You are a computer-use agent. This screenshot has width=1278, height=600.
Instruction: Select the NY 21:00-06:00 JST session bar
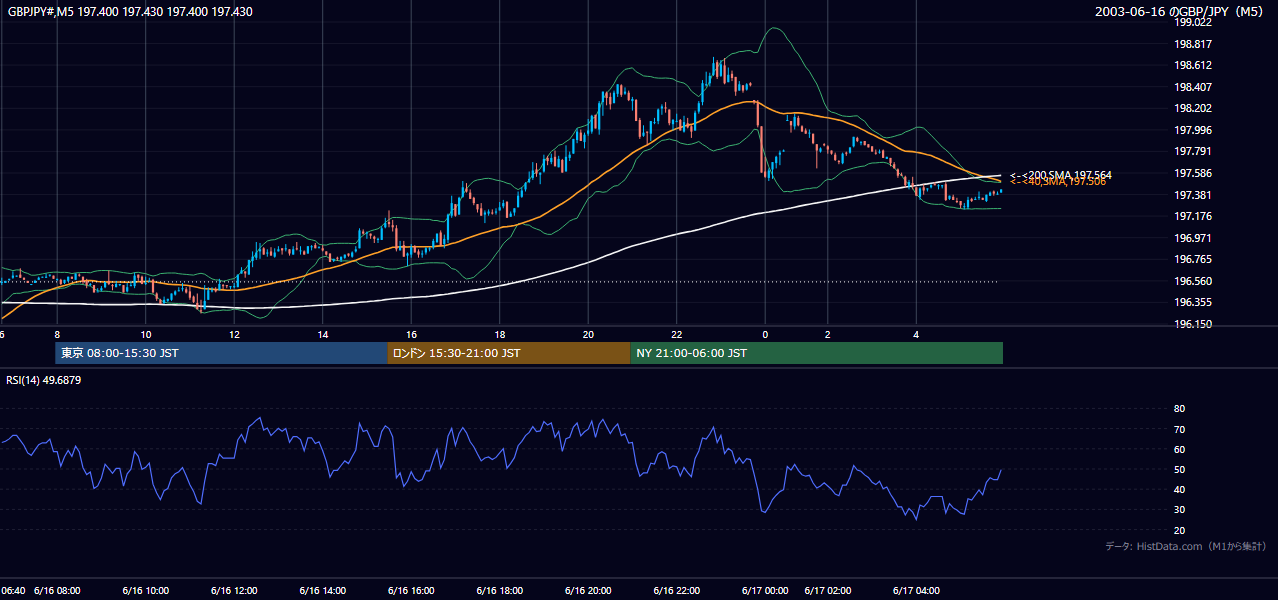(817, 353)
